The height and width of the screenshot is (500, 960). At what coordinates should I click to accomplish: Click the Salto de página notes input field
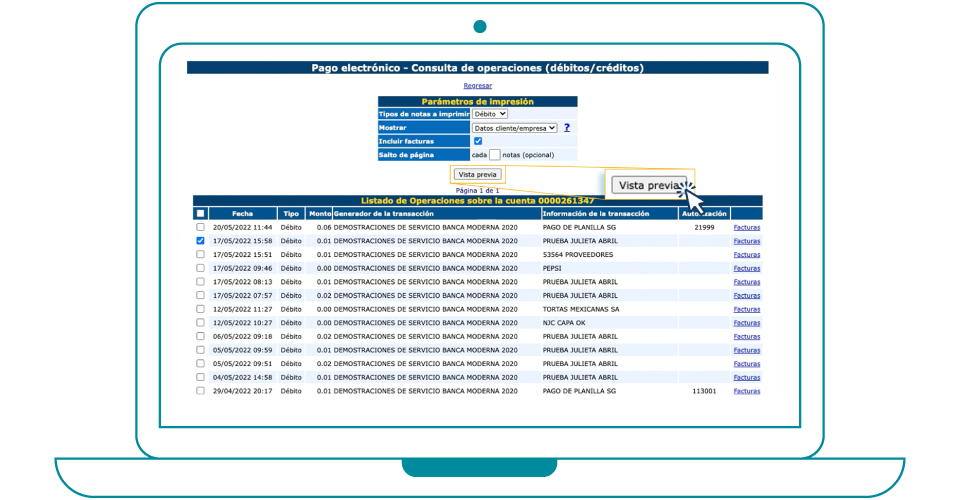pyautogui.click(x=494, y=155)
